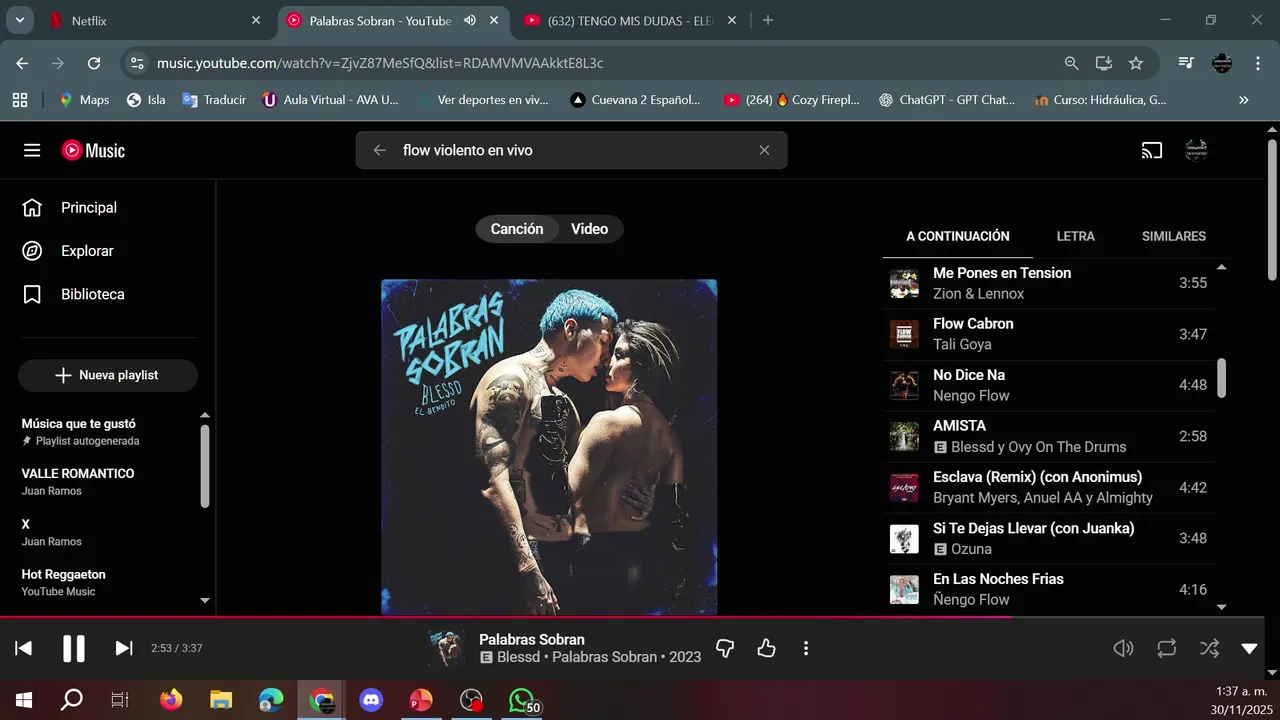Play Esclava (Remix) from queue
This screenshot has height=720, width=1280.
[x=1048, y=487]
